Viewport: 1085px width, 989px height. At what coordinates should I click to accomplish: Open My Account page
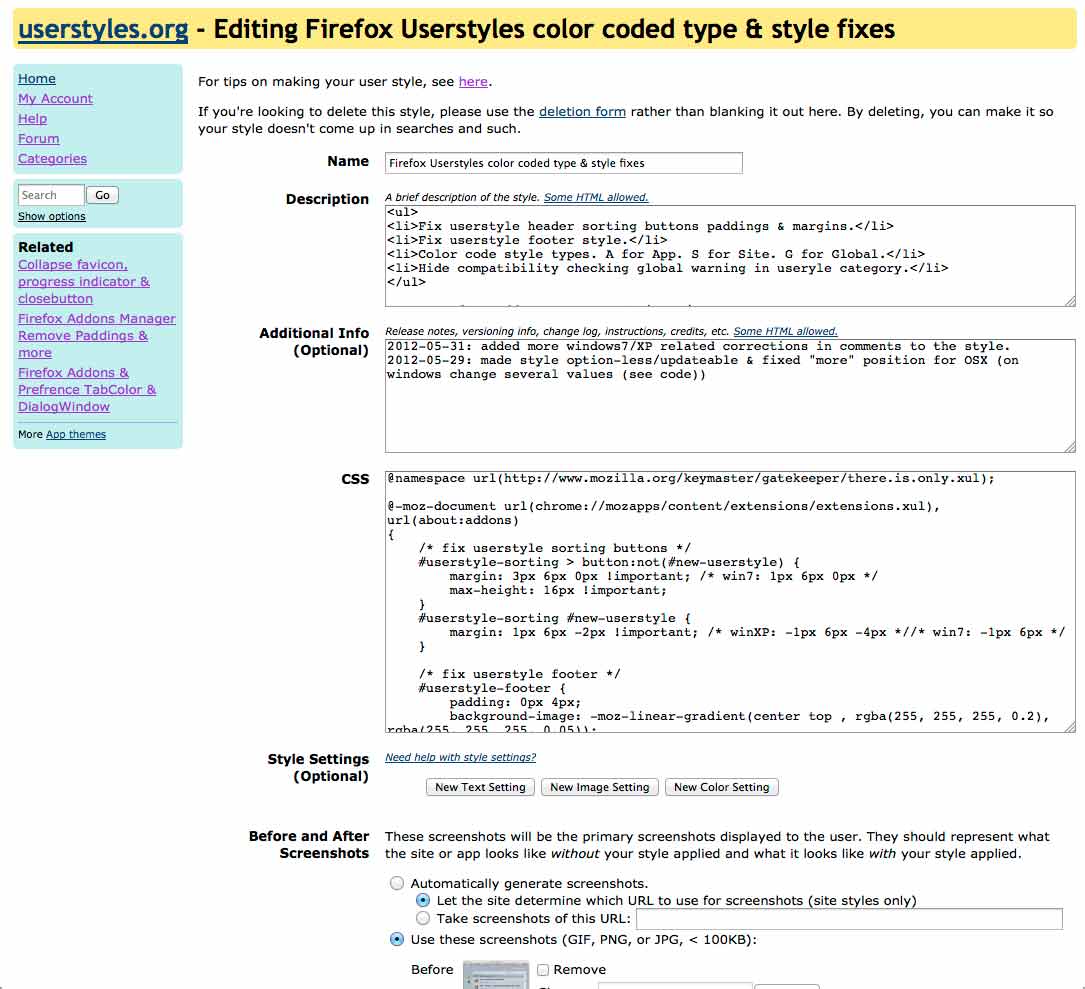click(55, 99)
